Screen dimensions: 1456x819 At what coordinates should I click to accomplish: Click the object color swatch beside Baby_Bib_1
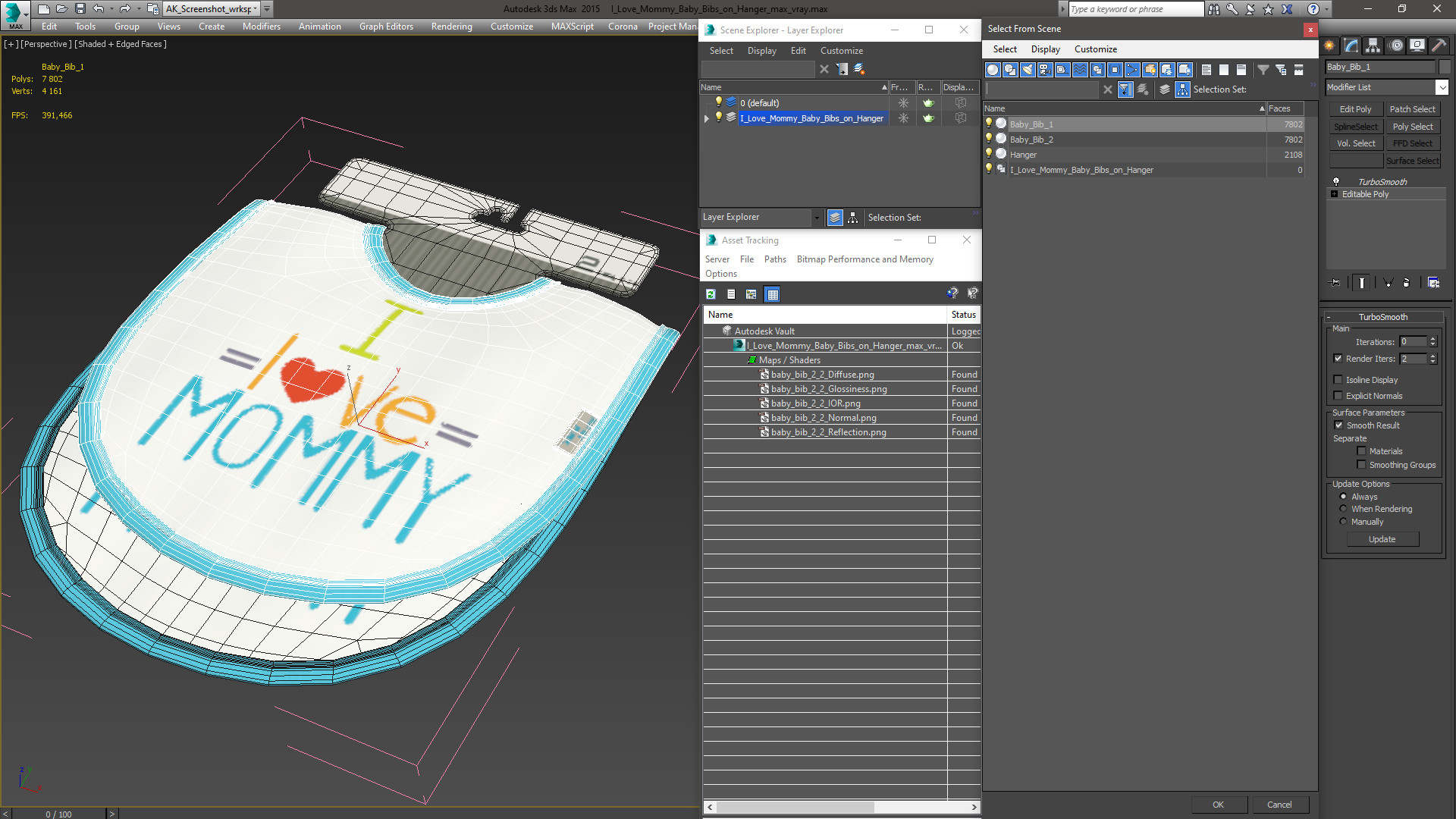[1444, 67]
